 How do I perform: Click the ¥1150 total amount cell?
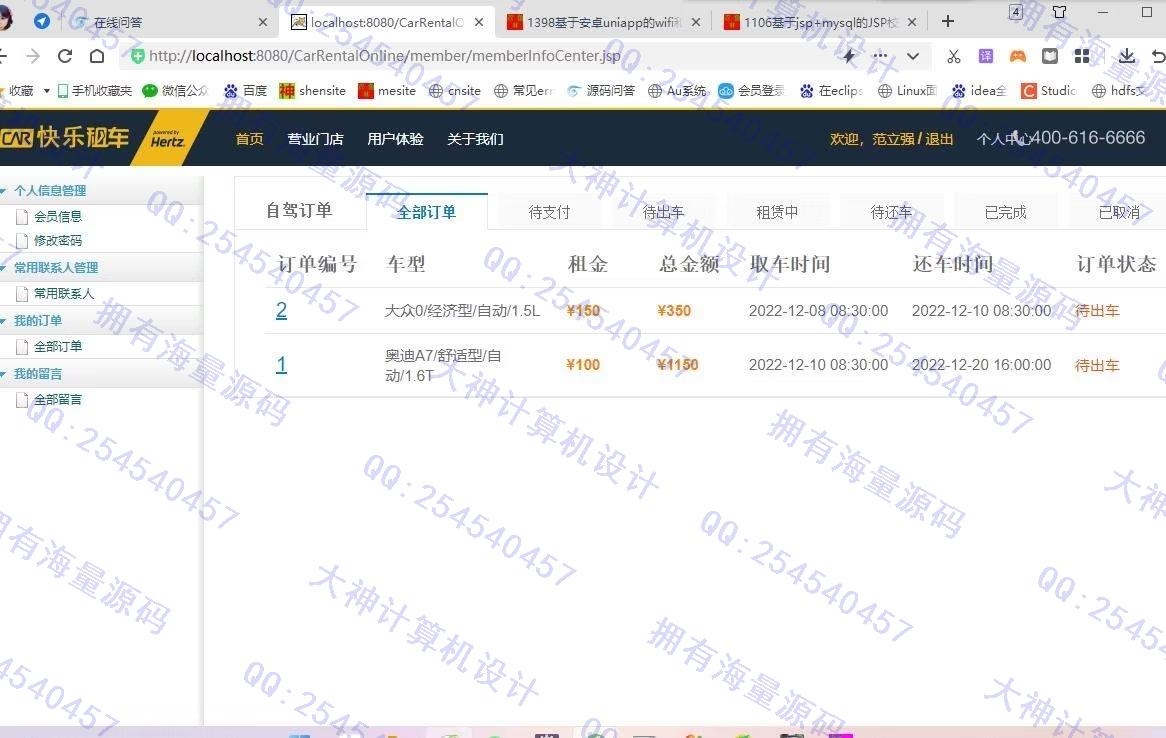coord(677,365)
